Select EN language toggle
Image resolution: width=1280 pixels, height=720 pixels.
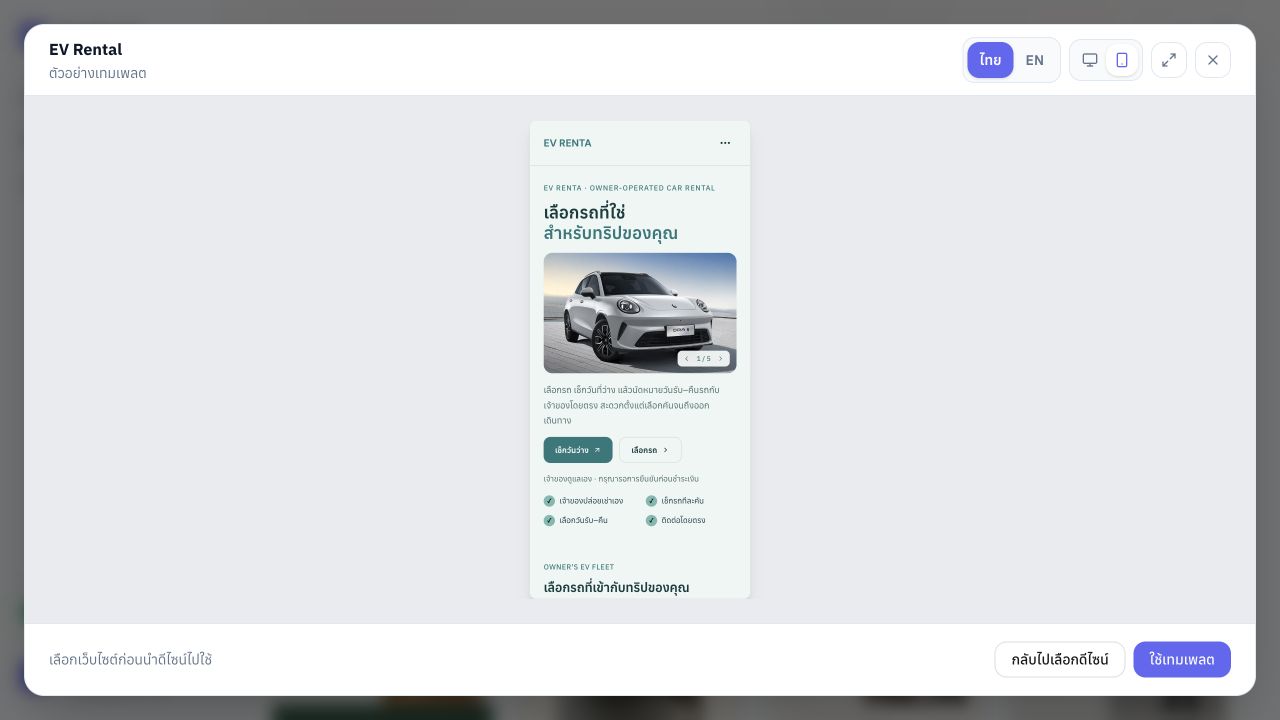[1035, 60]
